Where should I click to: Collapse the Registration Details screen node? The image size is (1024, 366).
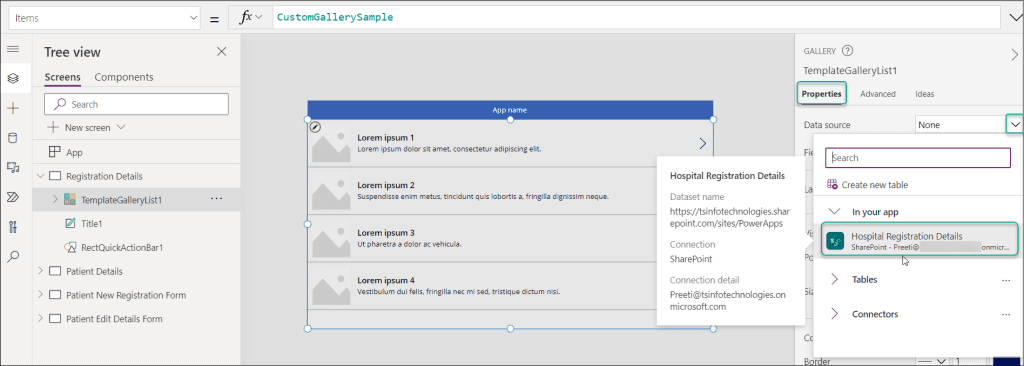click(40, 176)
